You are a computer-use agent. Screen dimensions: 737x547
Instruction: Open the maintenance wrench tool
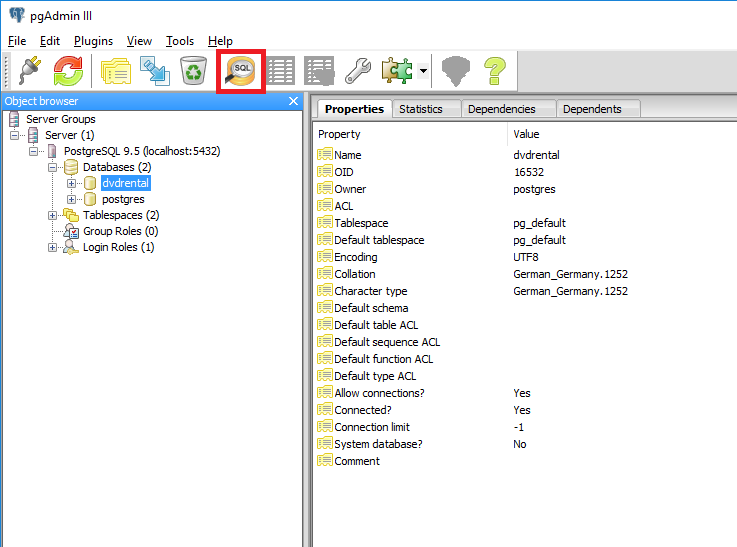point(357,71)
